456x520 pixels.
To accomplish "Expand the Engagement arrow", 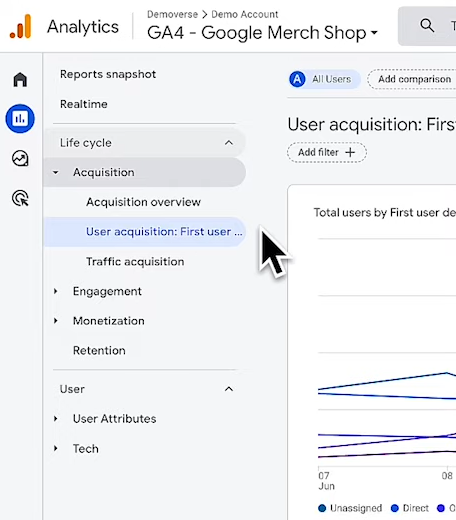I will [56, 291].
